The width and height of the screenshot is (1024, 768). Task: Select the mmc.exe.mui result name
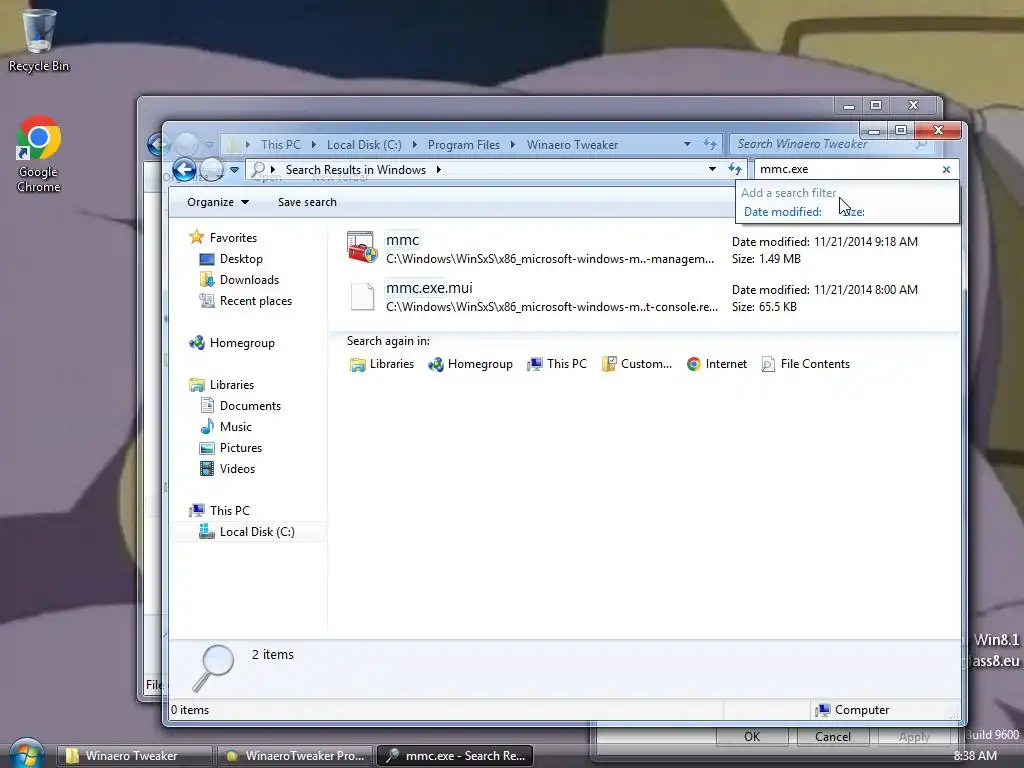(429, 288)
